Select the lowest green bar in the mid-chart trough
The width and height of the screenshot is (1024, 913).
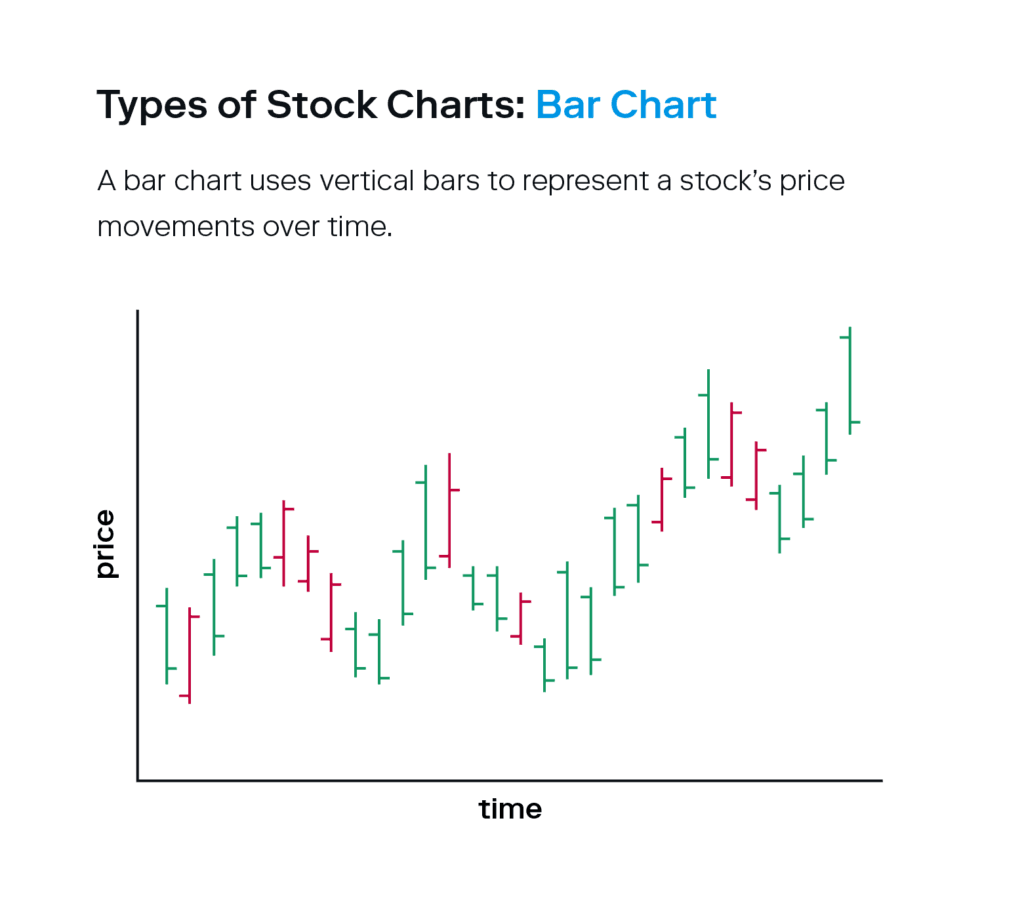tap(544, 665)
